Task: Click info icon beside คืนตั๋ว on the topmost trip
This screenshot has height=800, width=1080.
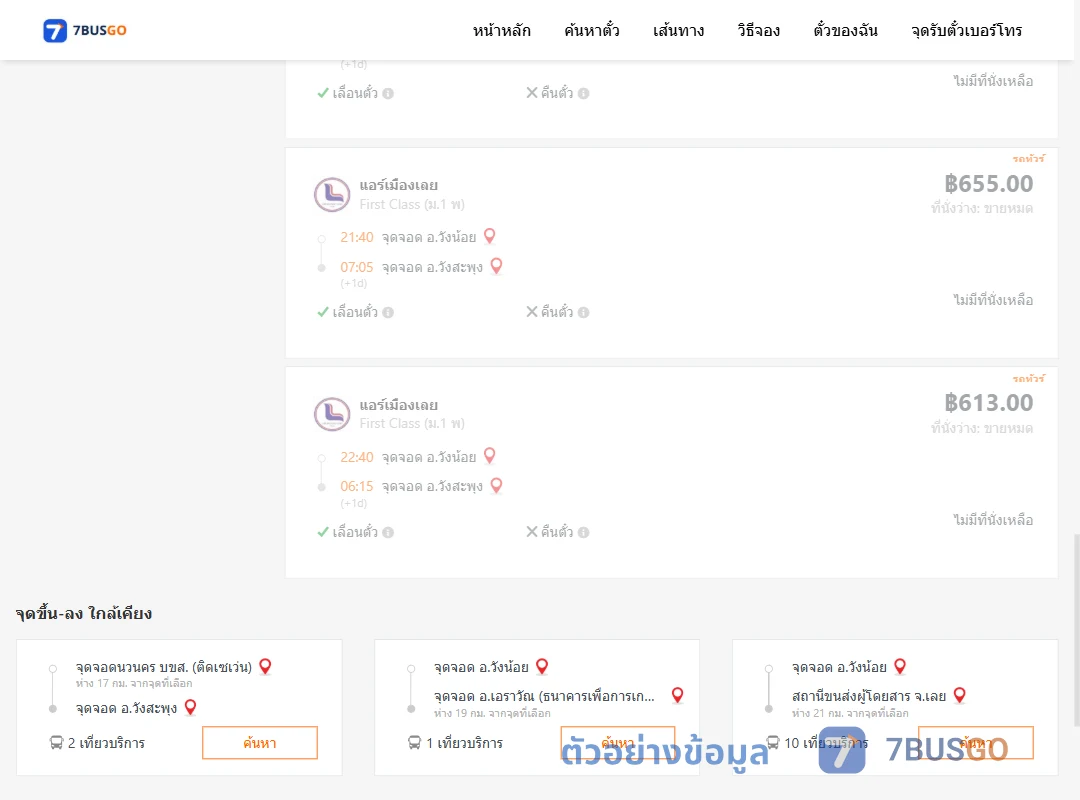Action: pyautogui.click(x=583, y=94)
